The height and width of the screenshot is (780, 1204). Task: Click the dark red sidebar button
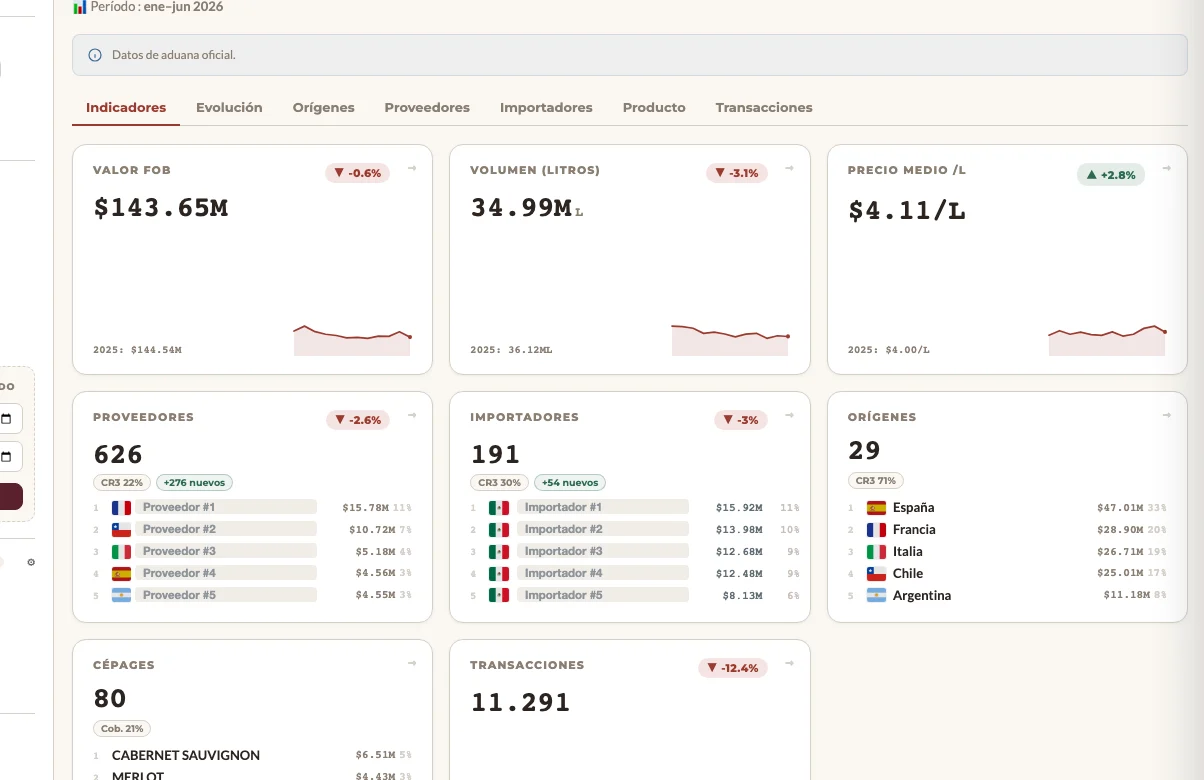pyautogui.click(x=10, y=497)
